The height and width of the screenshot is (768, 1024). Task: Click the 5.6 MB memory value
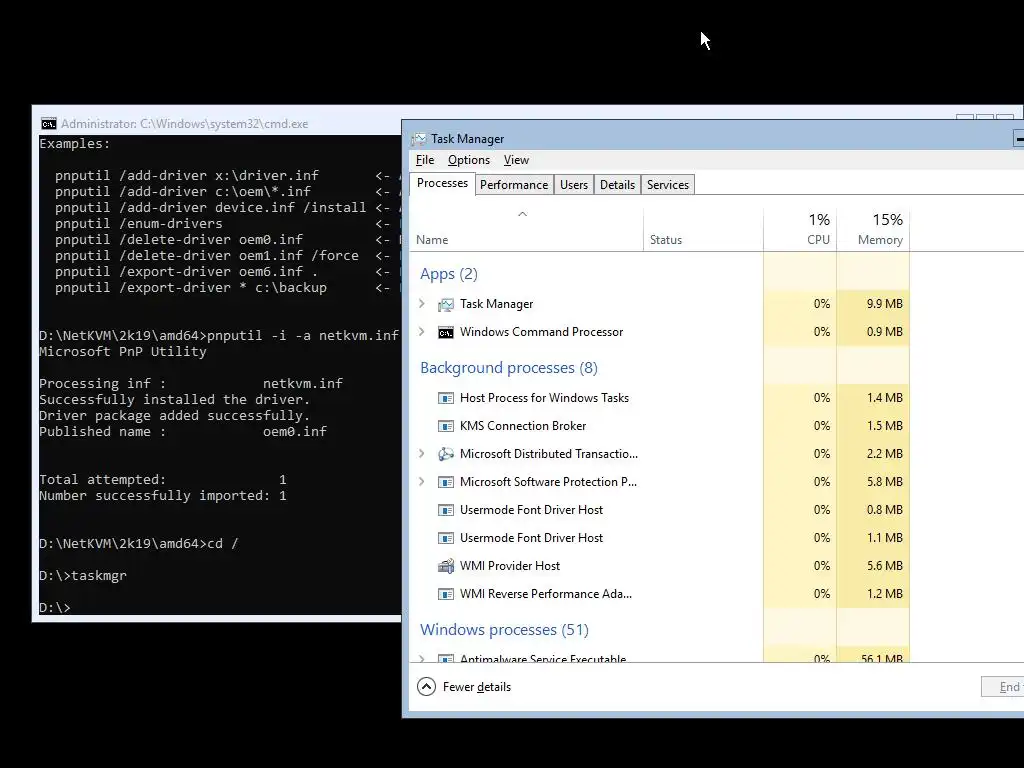point(884,566)
